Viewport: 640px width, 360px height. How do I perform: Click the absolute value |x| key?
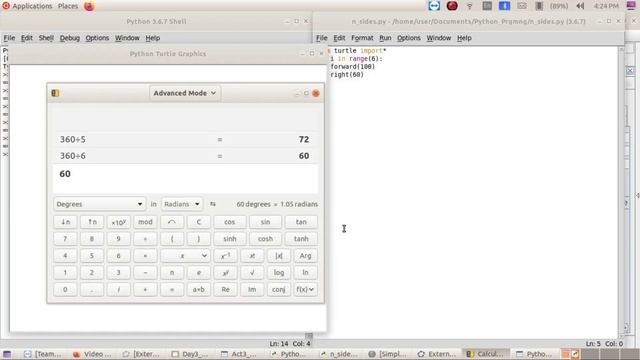279,256
